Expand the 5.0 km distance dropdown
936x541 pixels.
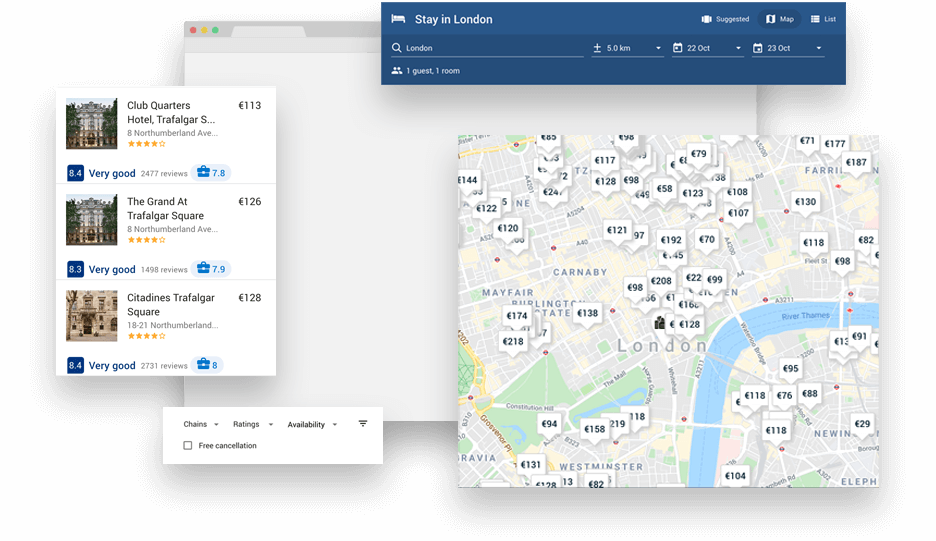(x=628, y=48)
